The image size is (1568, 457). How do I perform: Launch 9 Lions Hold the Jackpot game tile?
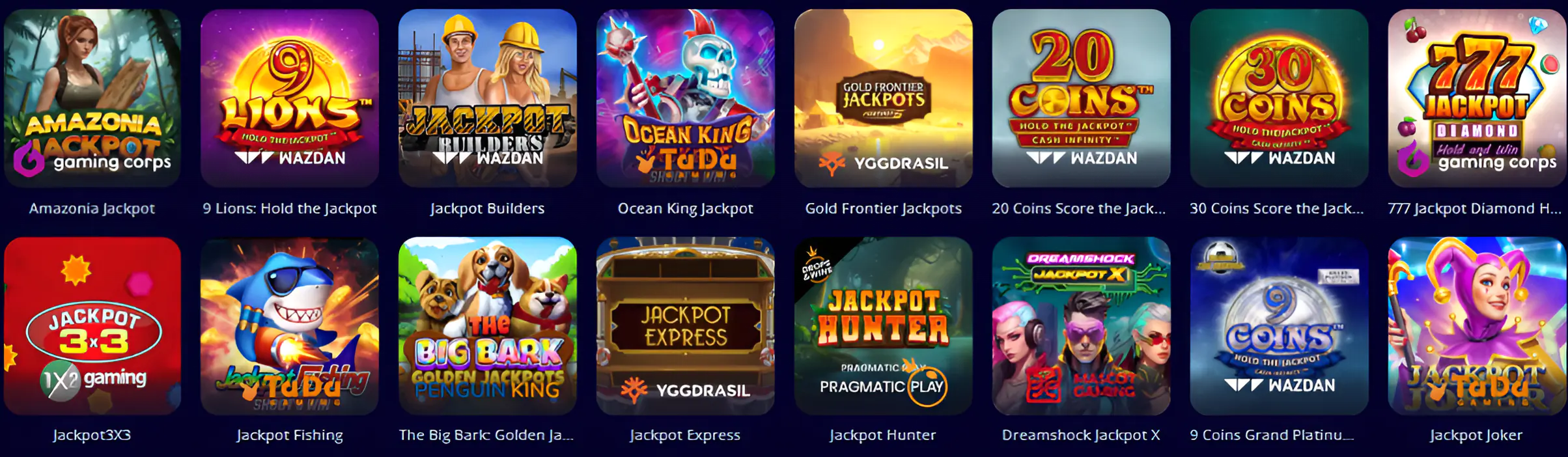point(290,98)
